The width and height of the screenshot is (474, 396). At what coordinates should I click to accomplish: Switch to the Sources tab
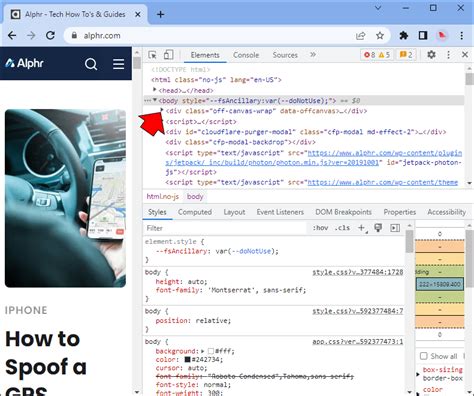[285, 55]
